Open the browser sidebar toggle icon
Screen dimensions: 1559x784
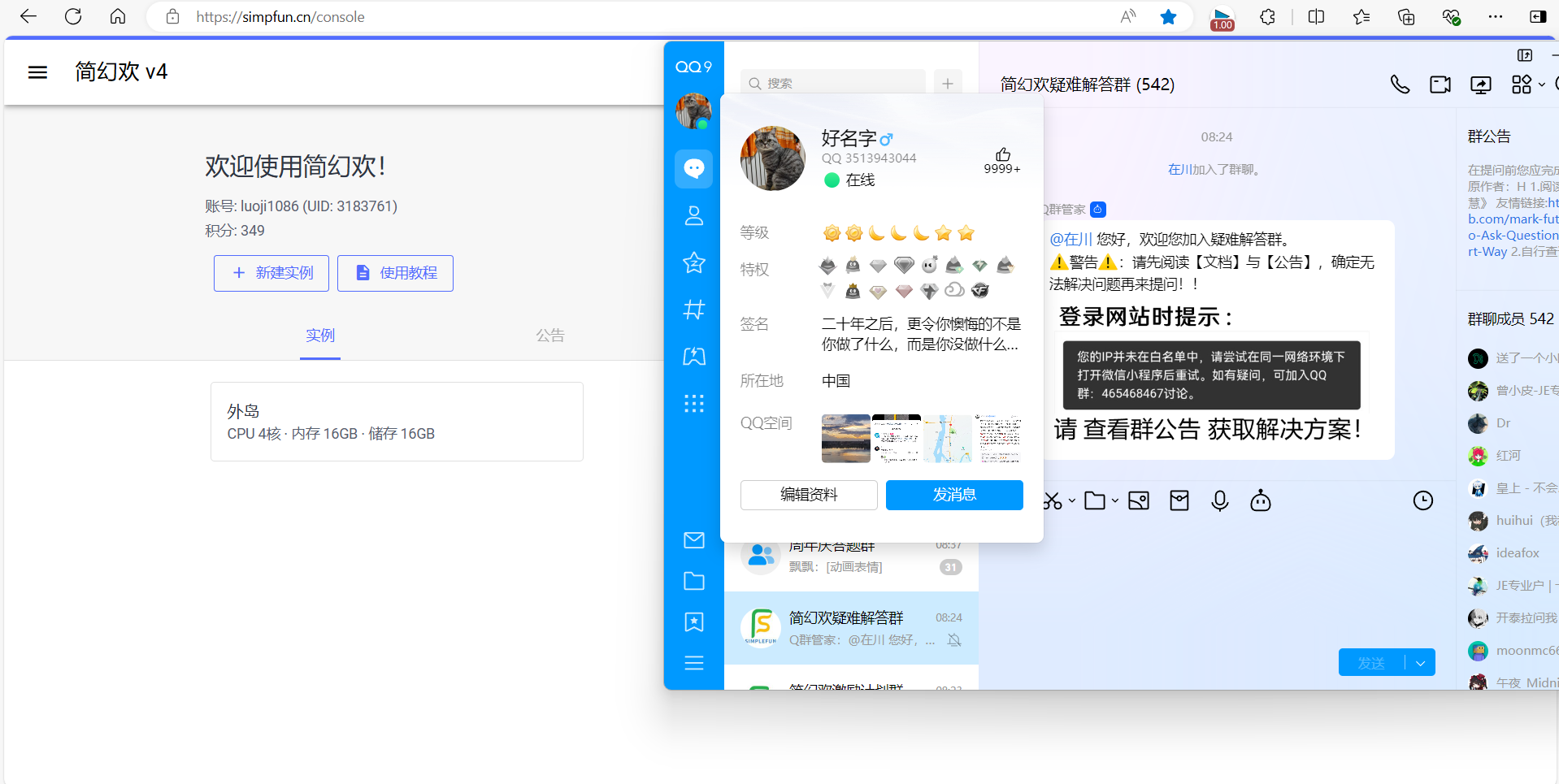click(1538, 16)
